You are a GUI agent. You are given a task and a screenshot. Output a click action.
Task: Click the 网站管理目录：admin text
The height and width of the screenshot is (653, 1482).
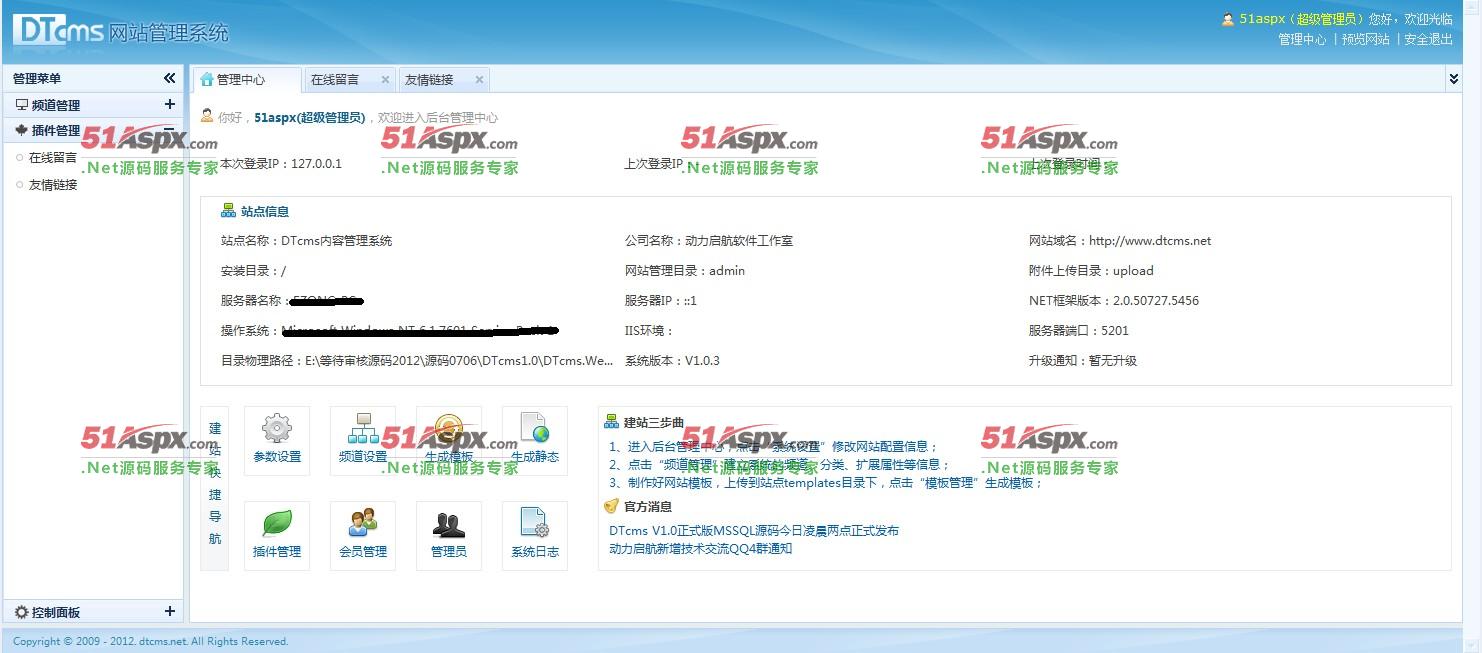click(x=685, y=271)
